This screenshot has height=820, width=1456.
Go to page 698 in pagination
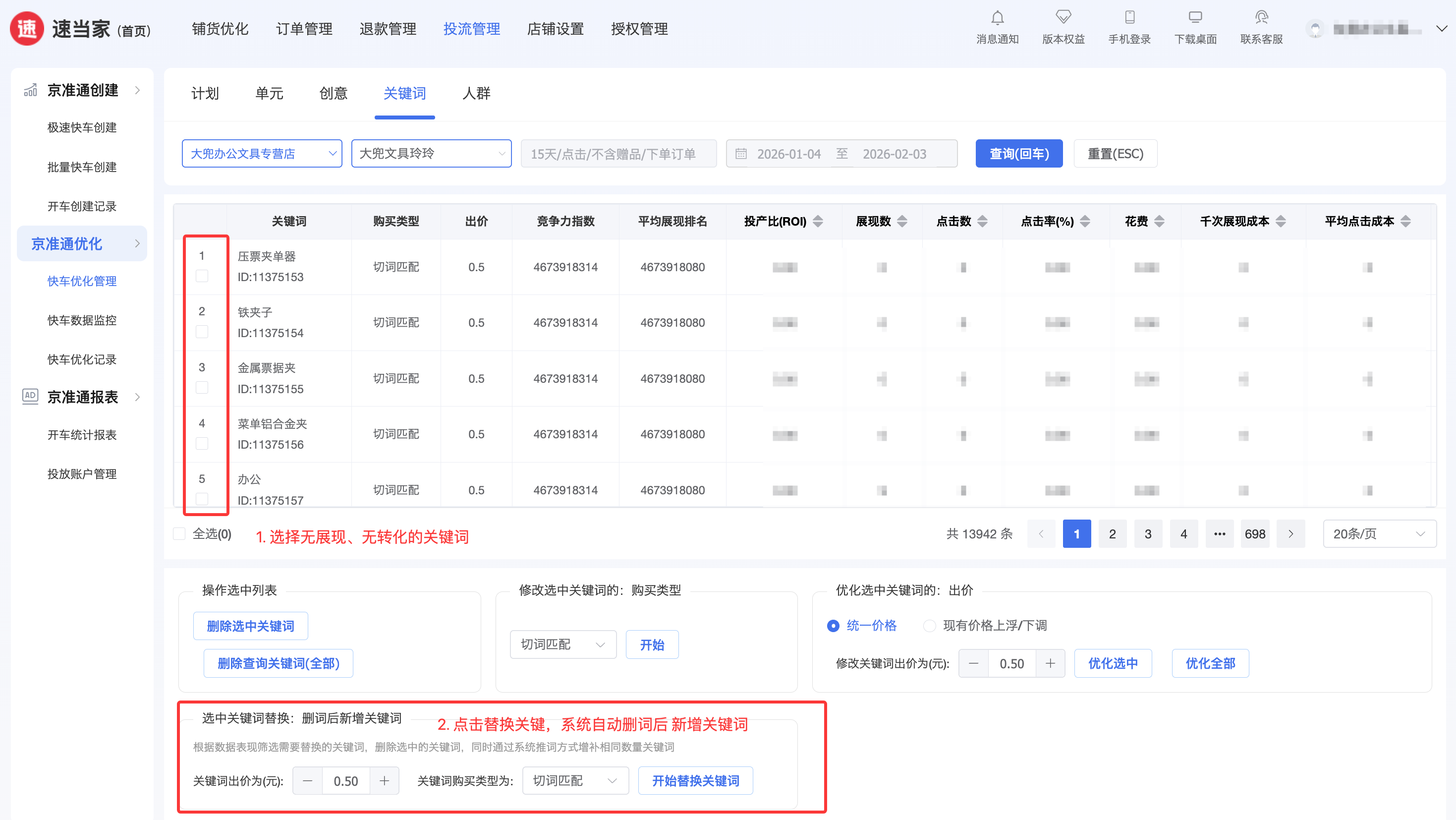pyautogui.click(x=1255, y=534)
